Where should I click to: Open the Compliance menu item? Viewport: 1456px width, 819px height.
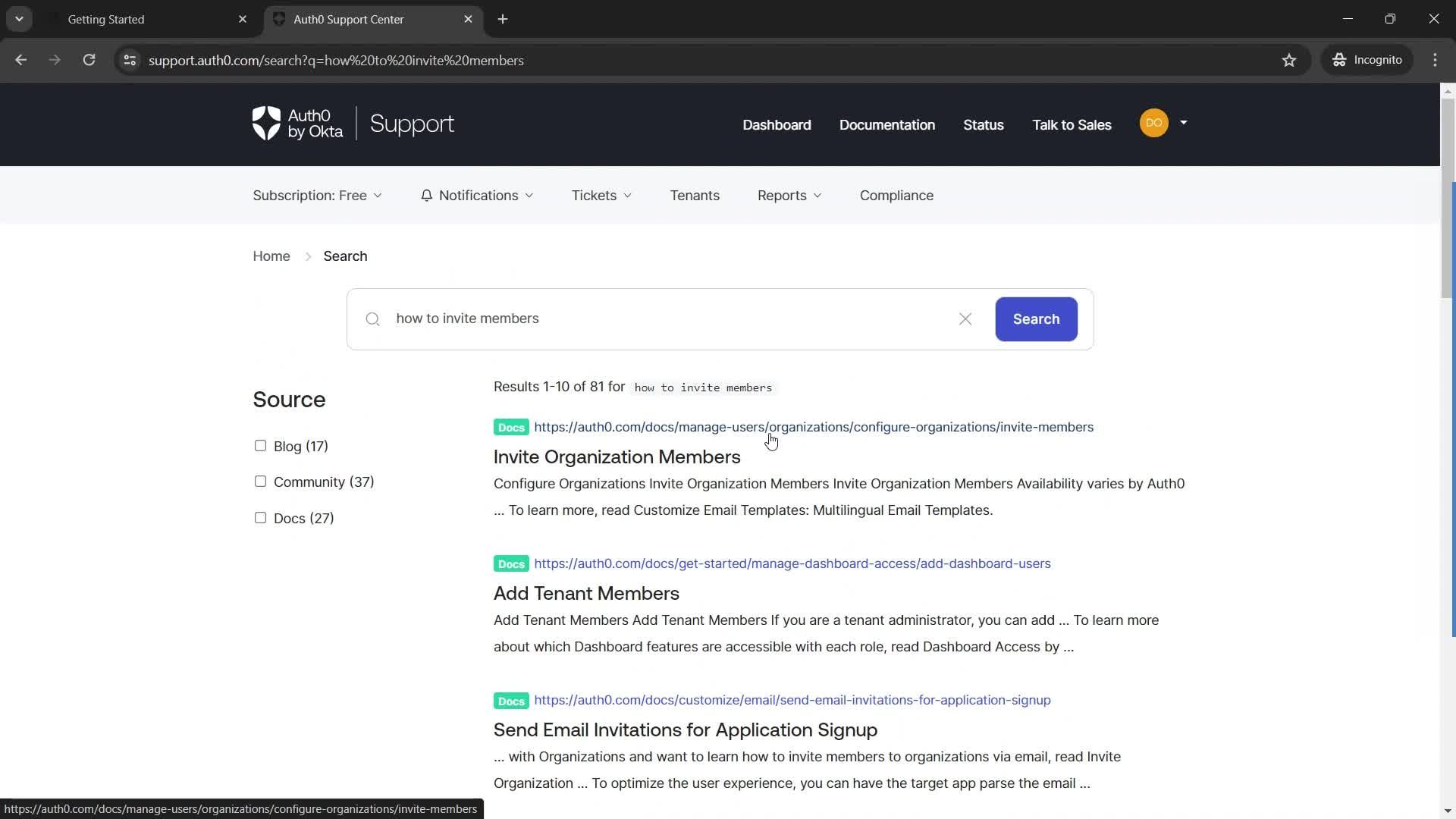click(896, 196)
